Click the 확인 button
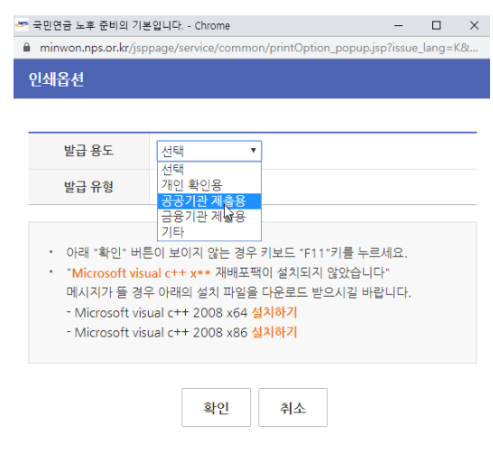This screenshot has height=456, width=493. pos(216,407)
